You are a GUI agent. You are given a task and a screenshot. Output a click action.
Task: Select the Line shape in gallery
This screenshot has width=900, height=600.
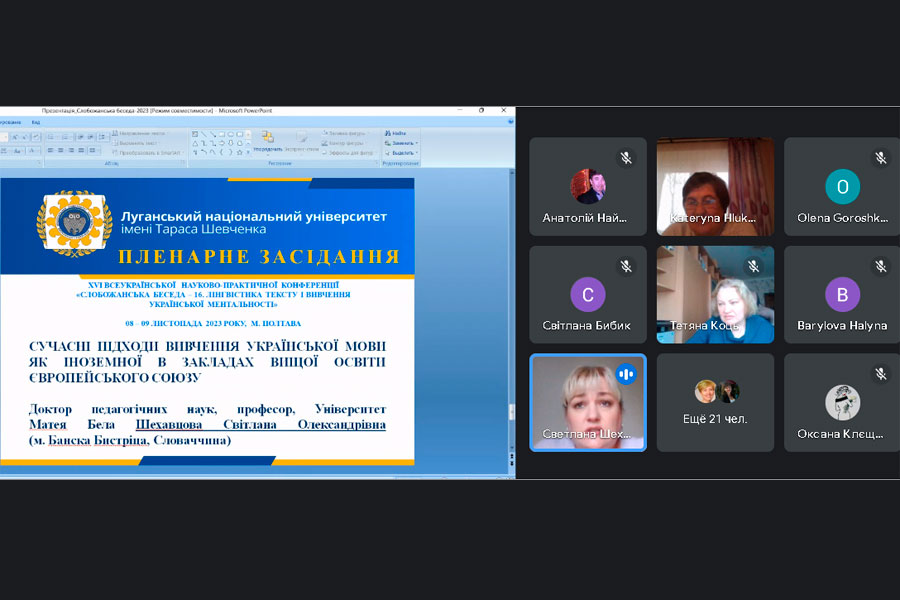(x=204, y=134)
